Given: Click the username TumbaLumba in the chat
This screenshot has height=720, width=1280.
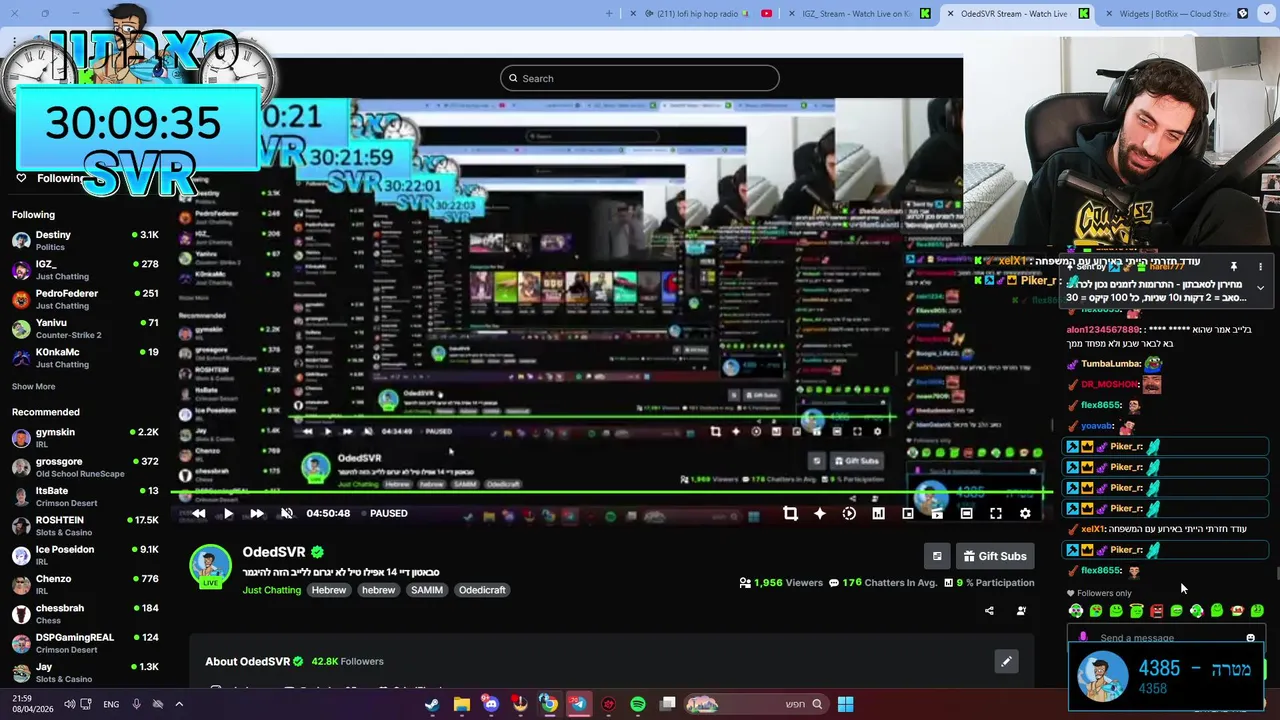Looking at the screenshot, I should coord(1111,364).
